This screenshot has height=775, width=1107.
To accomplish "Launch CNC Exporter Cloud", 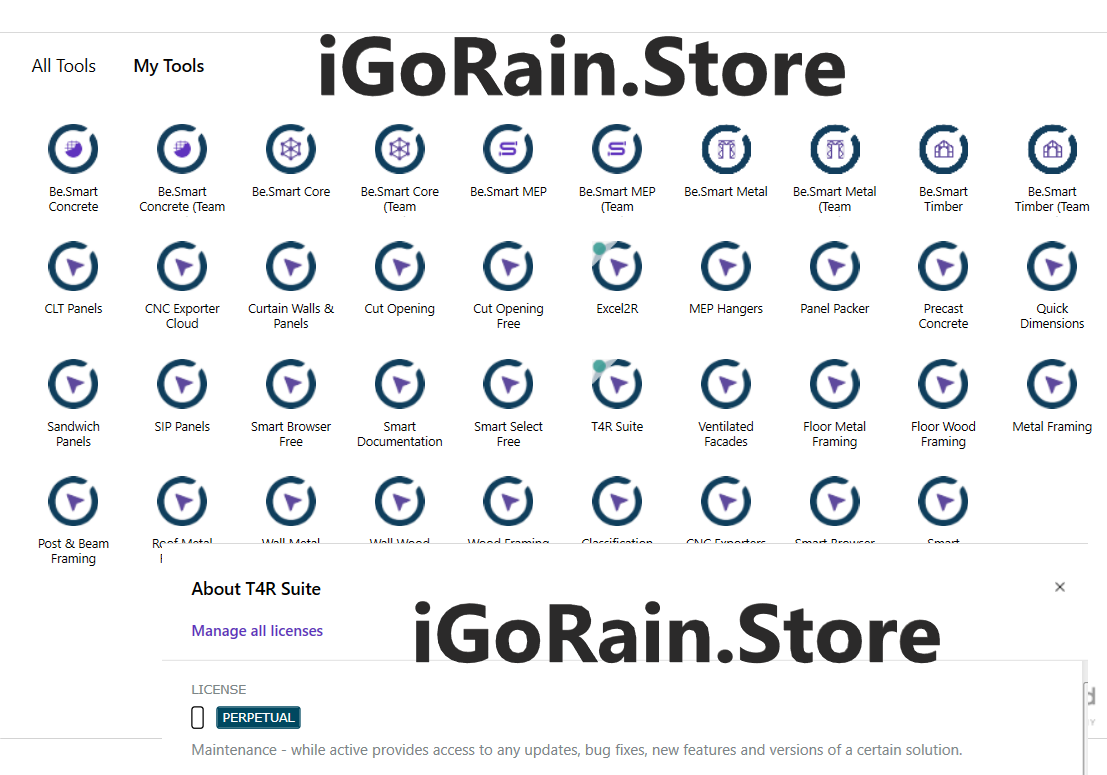I will [182, 267].
